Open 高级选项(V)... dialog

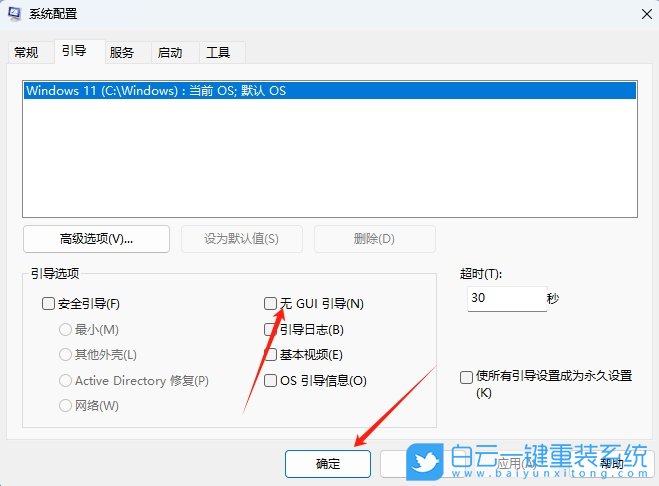pos(97,239)
